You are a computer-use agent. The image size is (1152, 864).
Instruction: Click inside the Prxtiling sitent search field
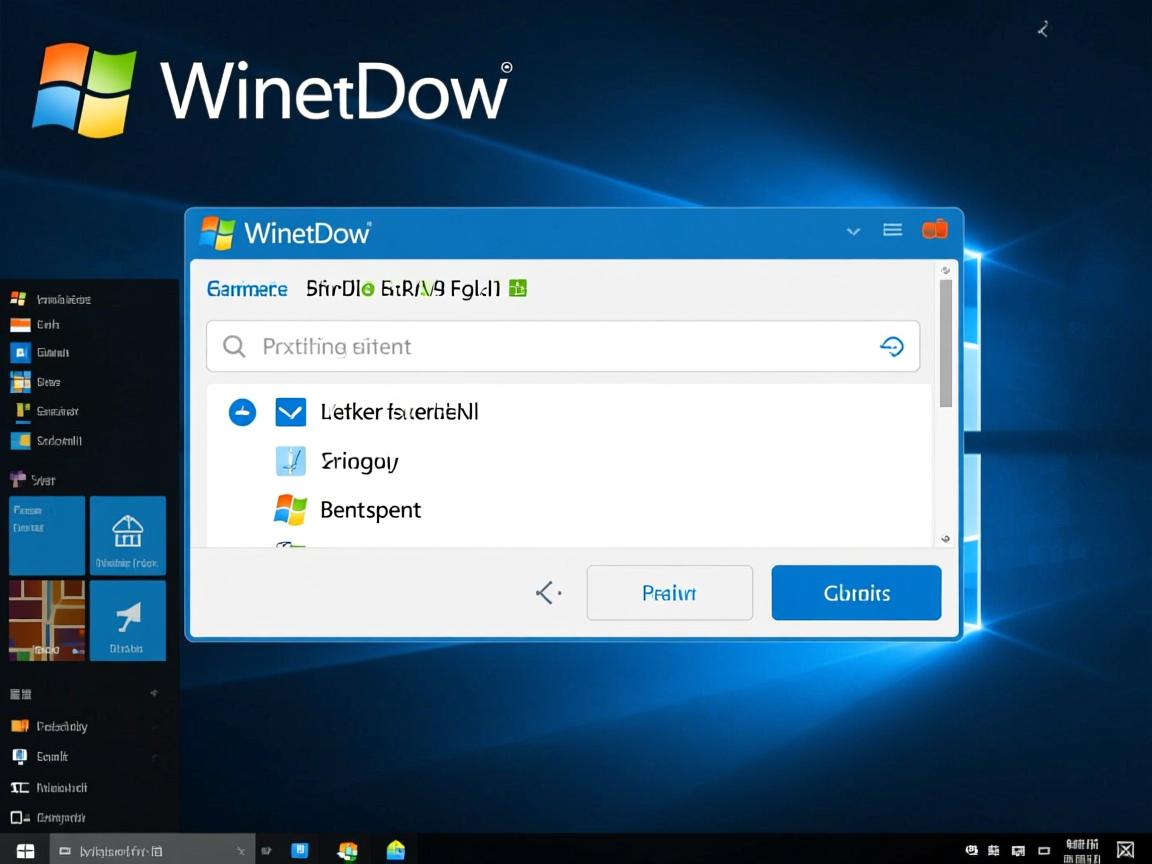(500, 346)
